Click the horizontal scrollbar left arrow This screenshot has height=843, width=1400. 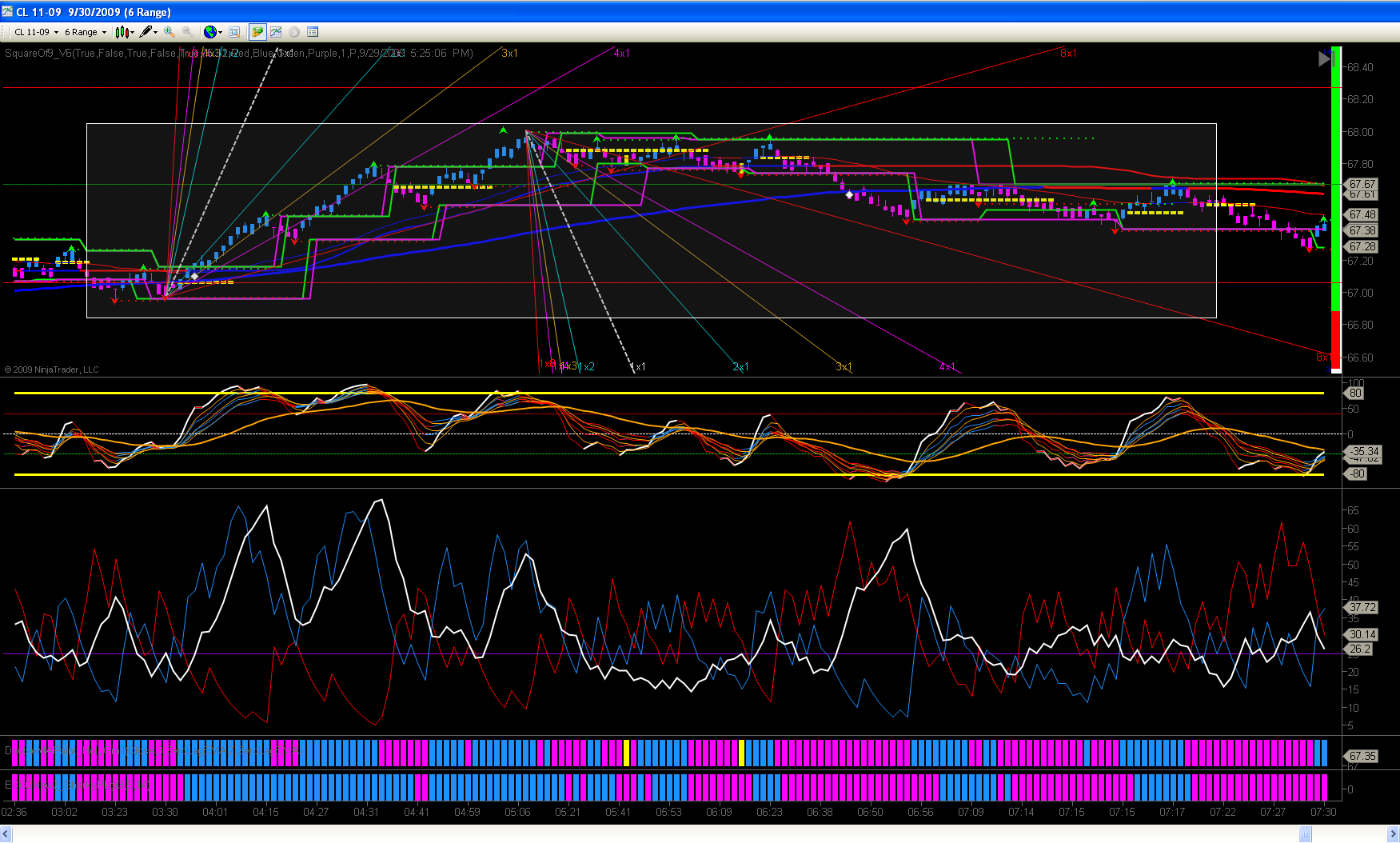[6, 835]
